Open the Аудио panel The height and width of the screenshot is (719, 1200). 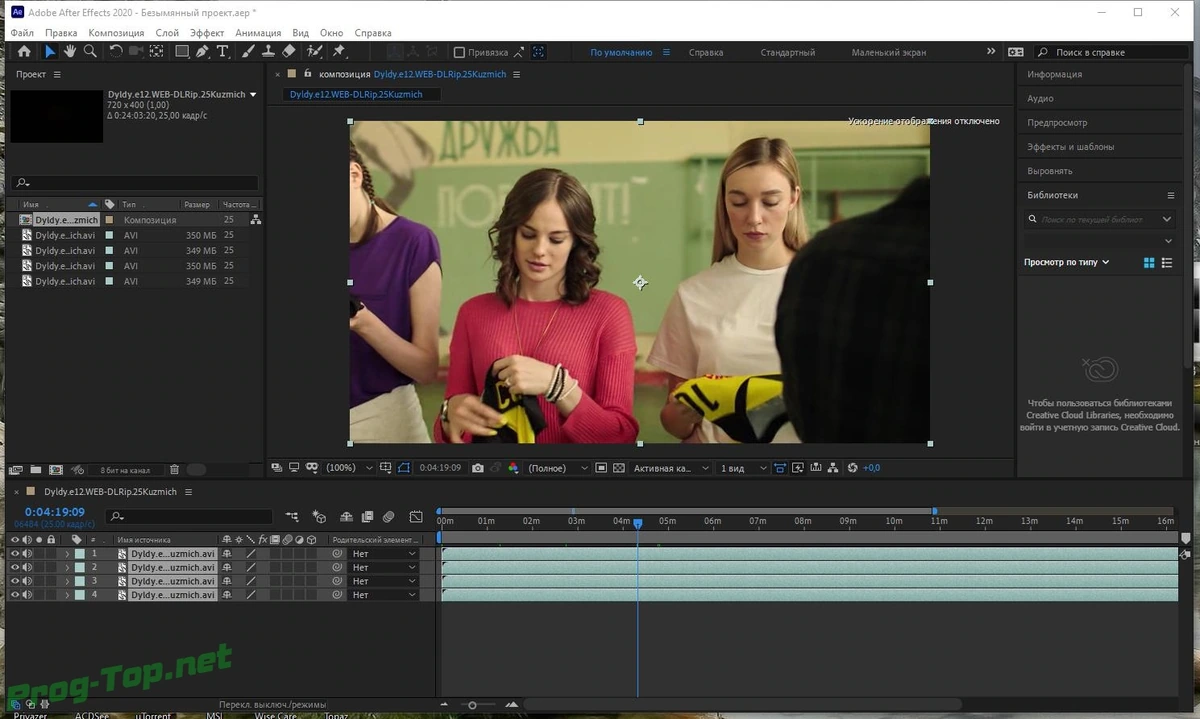pyautogui.click(x=1040, y=98)
